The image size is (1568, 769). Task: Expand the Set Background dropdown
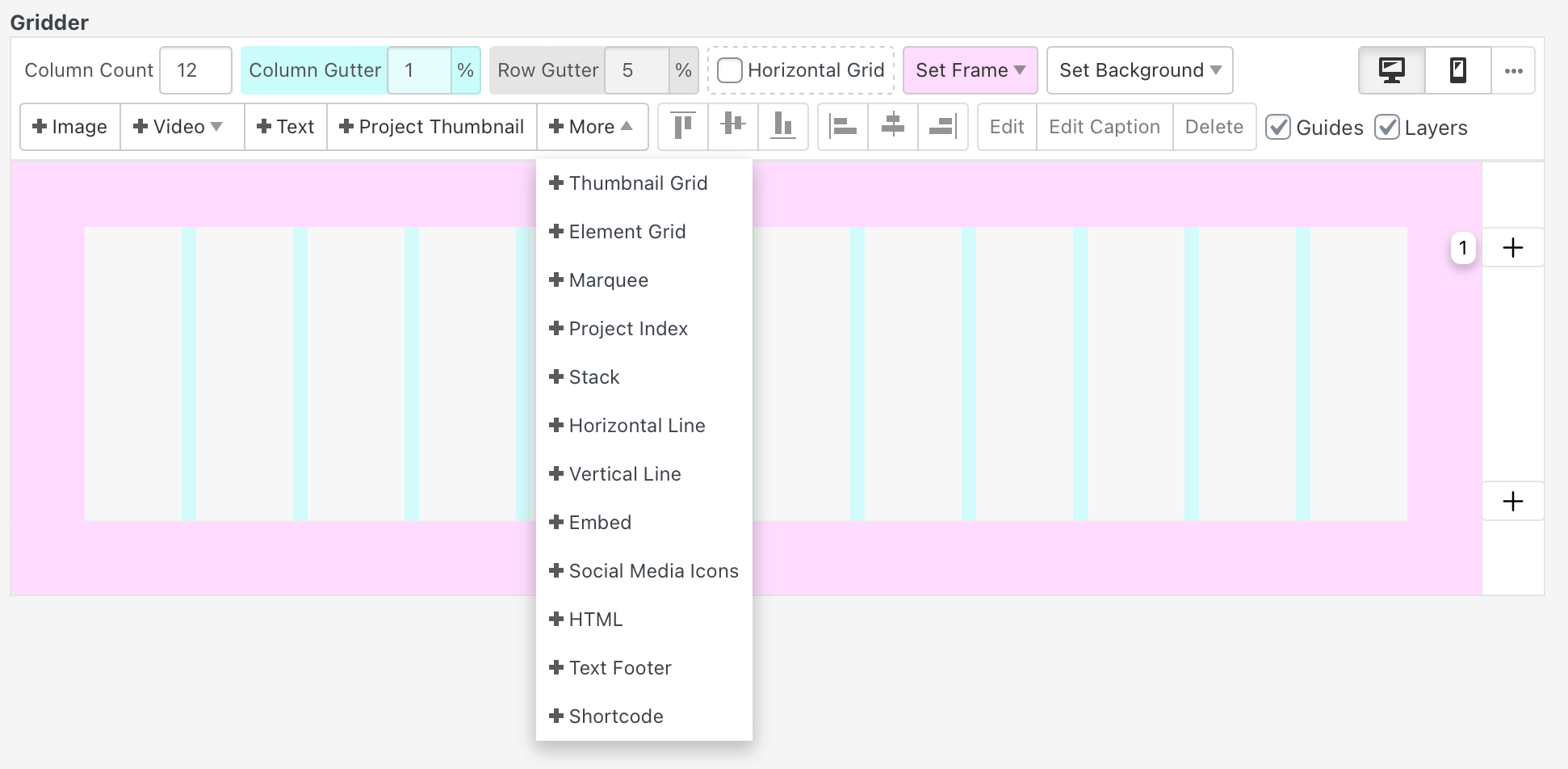coord(1139,70)
